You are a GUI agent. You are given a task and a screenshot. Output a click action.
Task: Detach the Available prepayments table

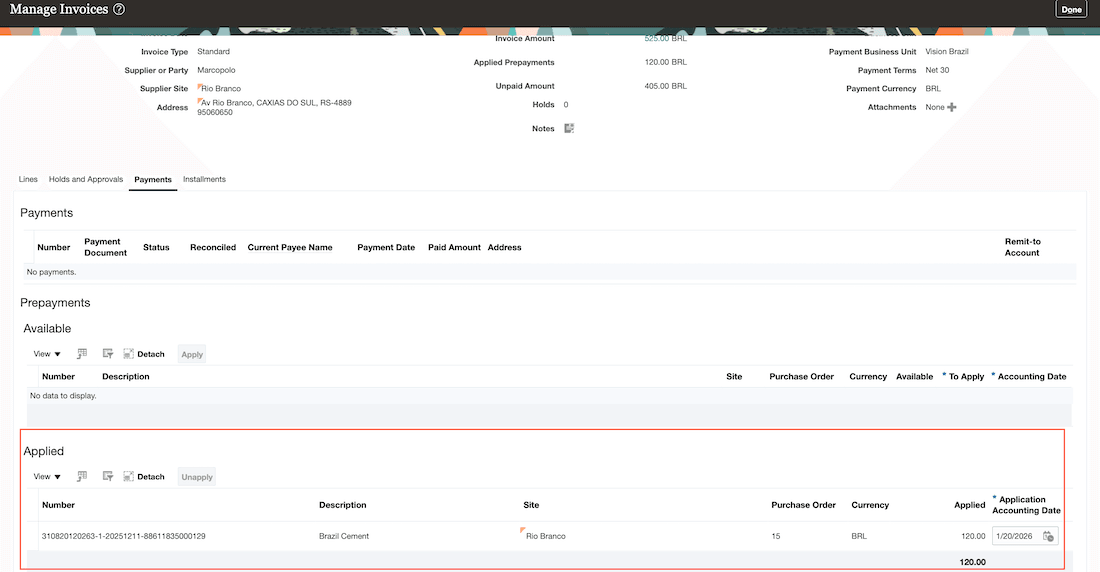tap(144, 354)
